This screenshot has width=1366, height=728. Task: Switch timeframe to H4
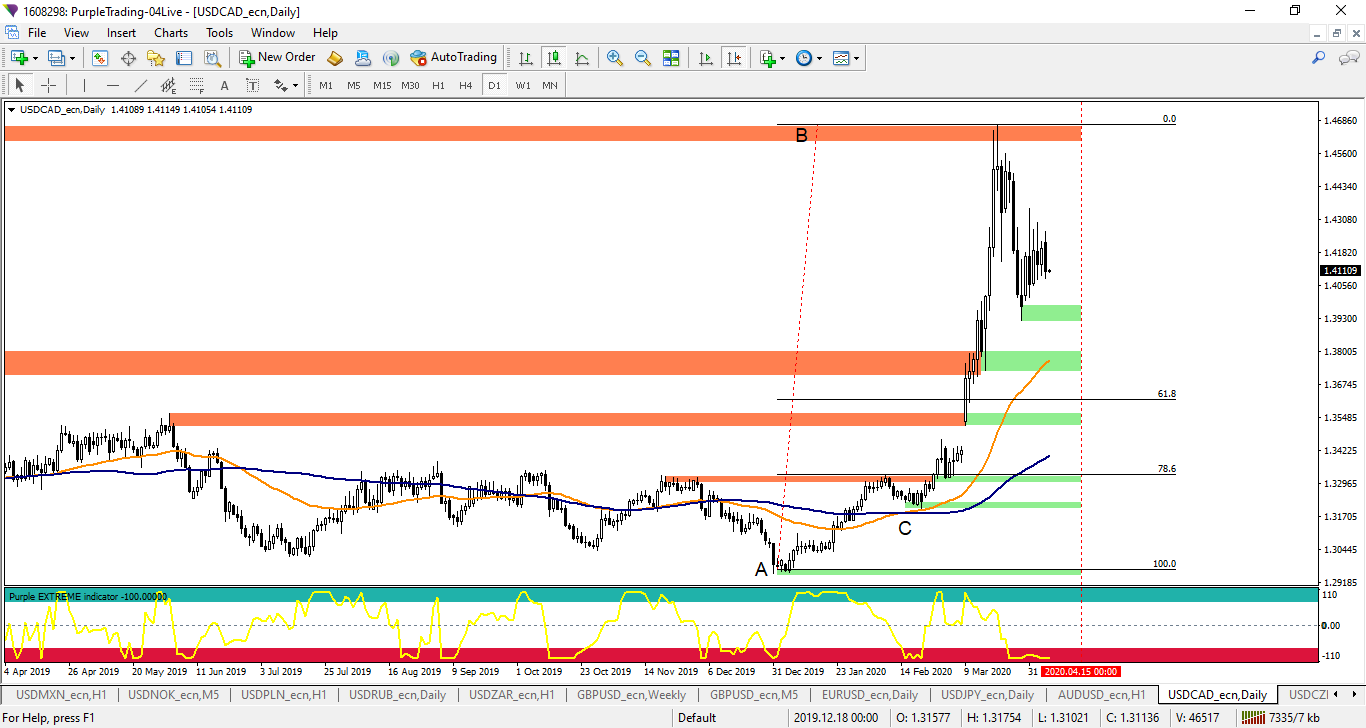(x=466, y=85)
